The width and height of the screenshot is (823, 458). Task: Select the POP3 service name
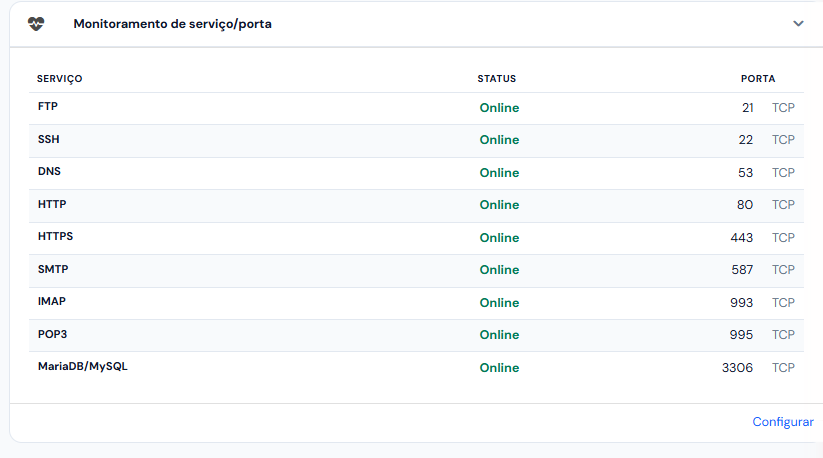[52, 335]
